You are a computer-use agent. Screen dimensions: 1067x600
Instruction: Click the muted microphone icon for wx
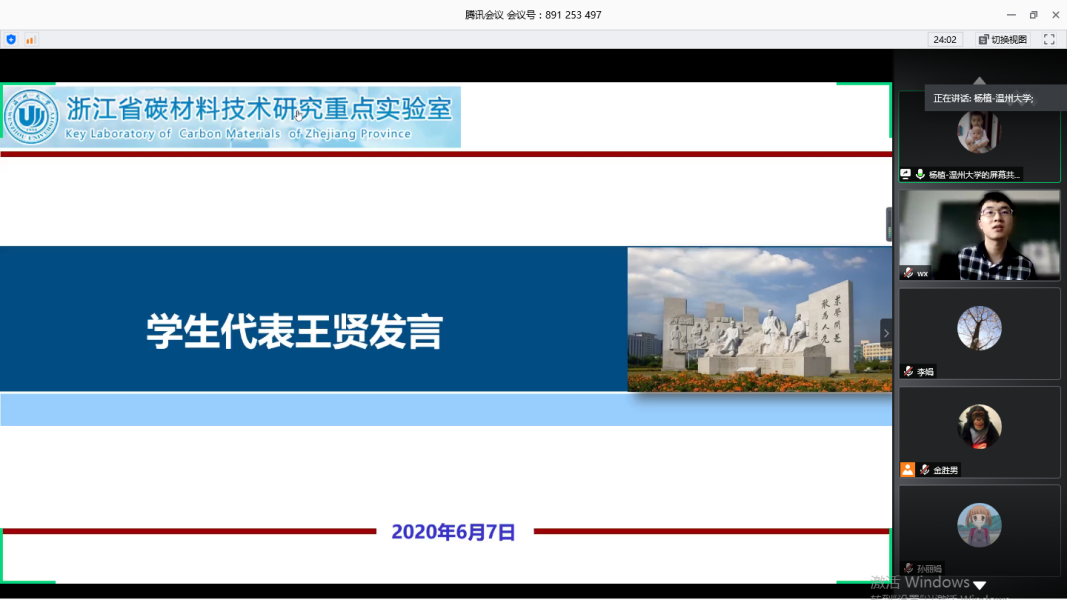tap(908, 273)
